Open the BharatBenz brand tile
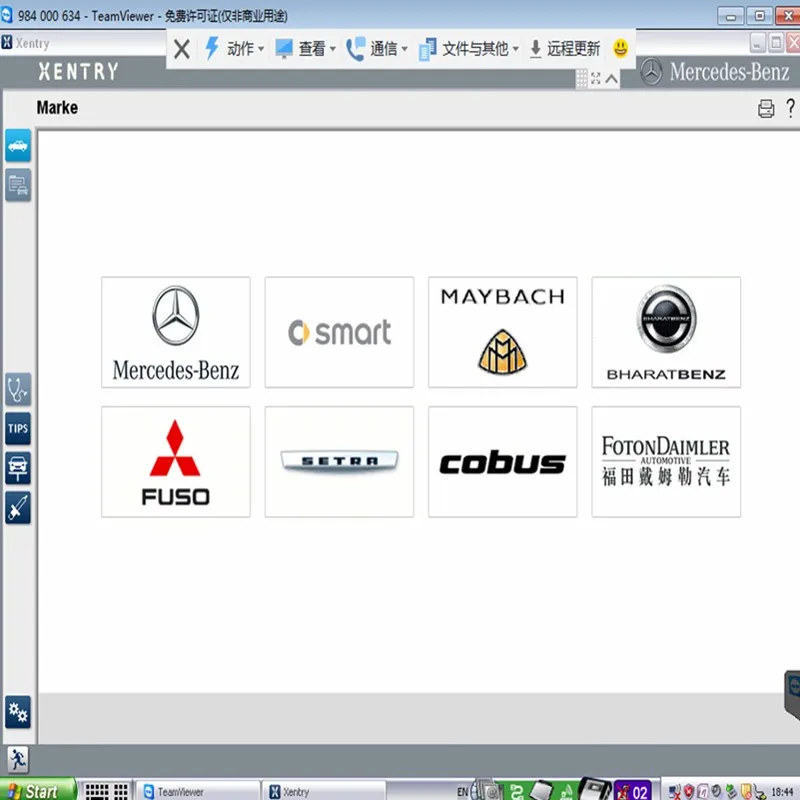The height and width of the screenshot is (800, 800). tap(666, 332)
